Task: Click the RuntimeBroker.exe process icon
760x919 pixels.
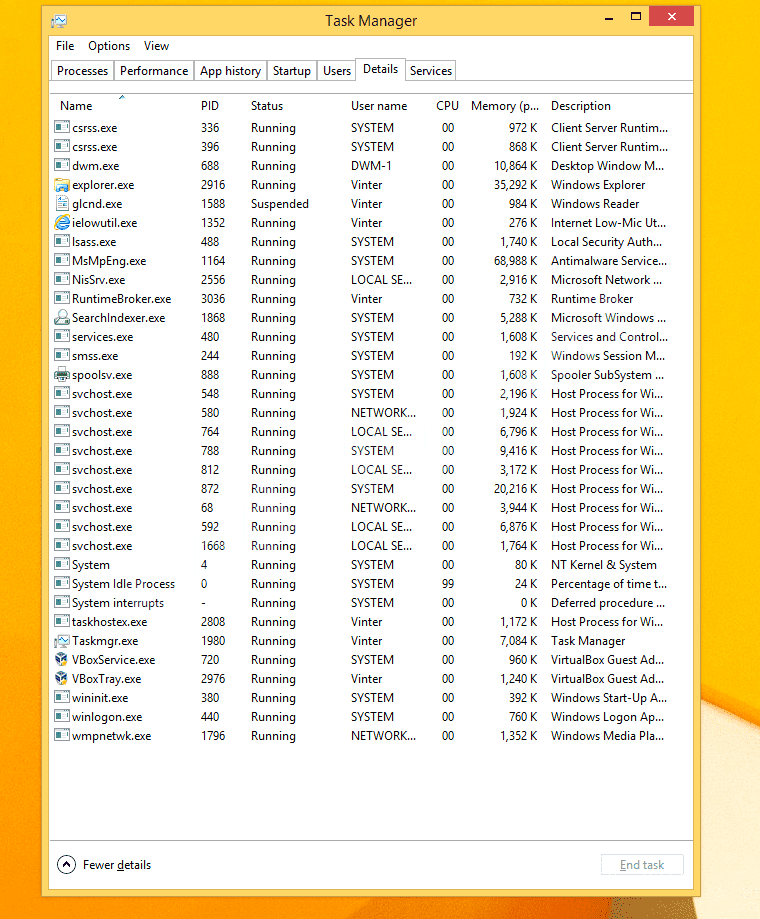Action: (x=62, y=298)
